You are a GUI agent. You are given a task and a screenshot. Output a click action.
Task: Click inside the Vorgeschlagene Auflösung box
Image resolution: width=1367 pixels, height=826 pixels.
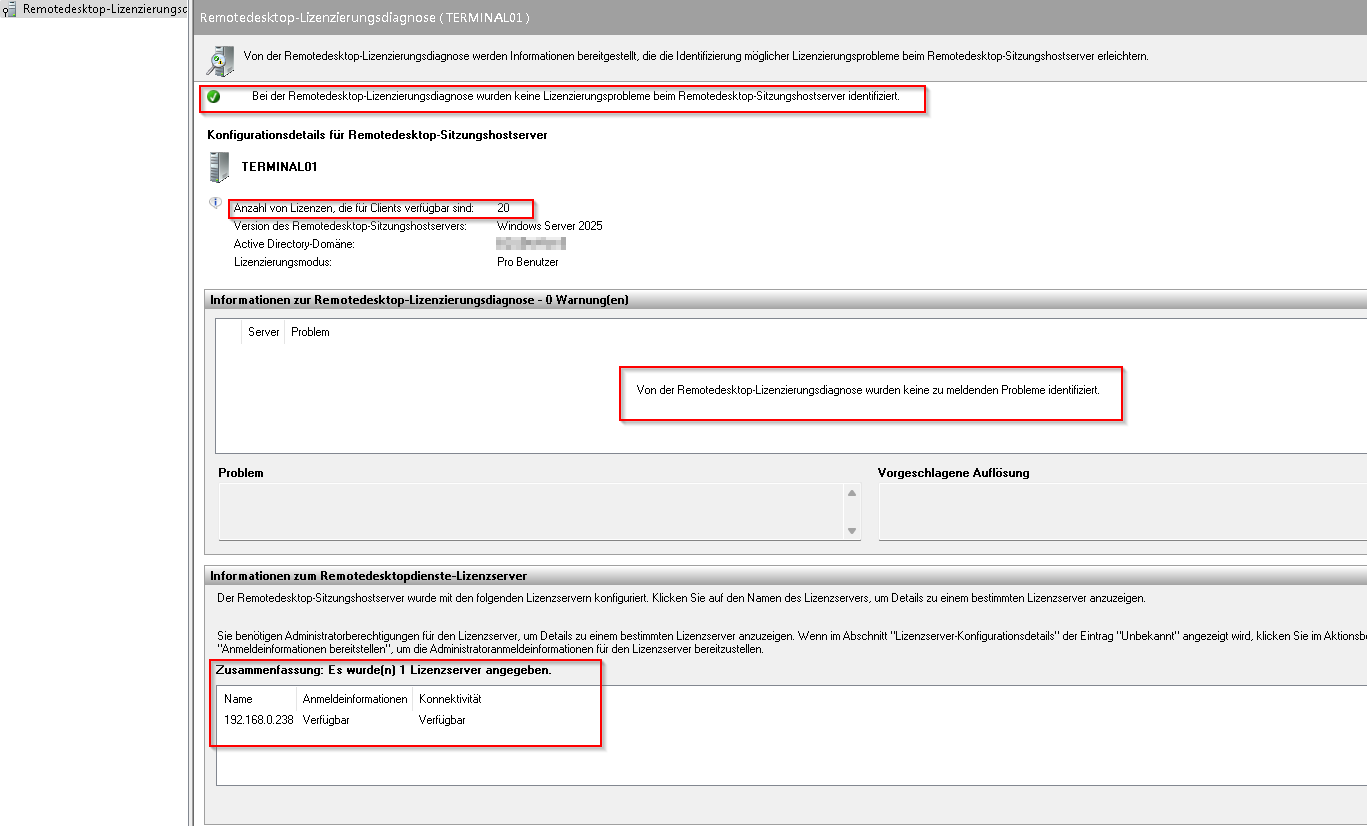(x=1120, y=512)
